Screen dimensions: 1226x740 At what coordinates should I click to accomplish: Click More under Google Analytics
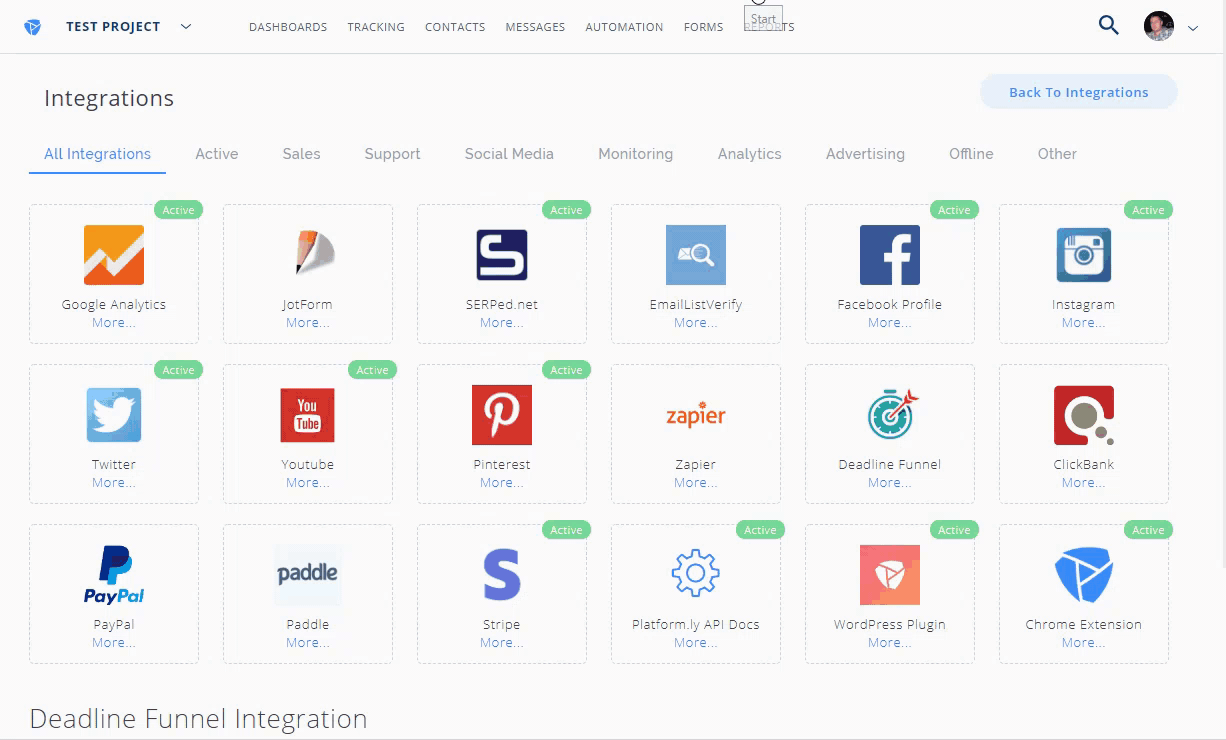tap(114, 323)
